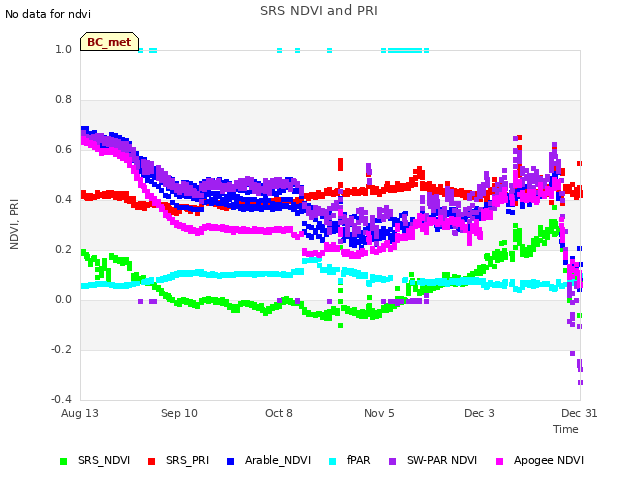Click the red SRS_PRI legend swatch

pos(151,461)
